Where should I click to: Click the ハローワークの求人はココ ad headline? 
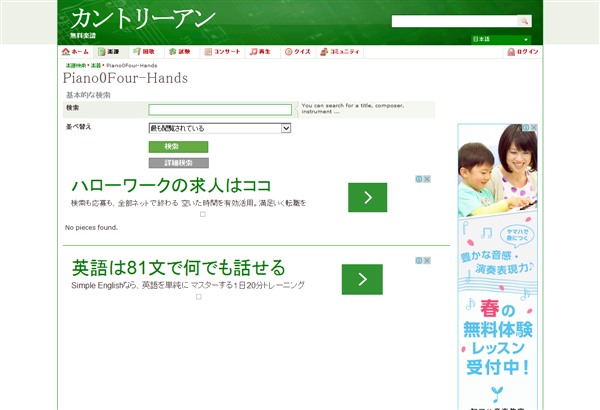coord(171,186)
